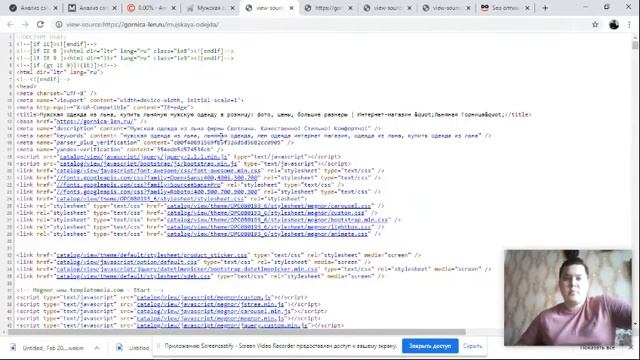Screen dimensions: 640x360
Task: Open the Roboto Google Fonts link
Action: click(157, 191)
